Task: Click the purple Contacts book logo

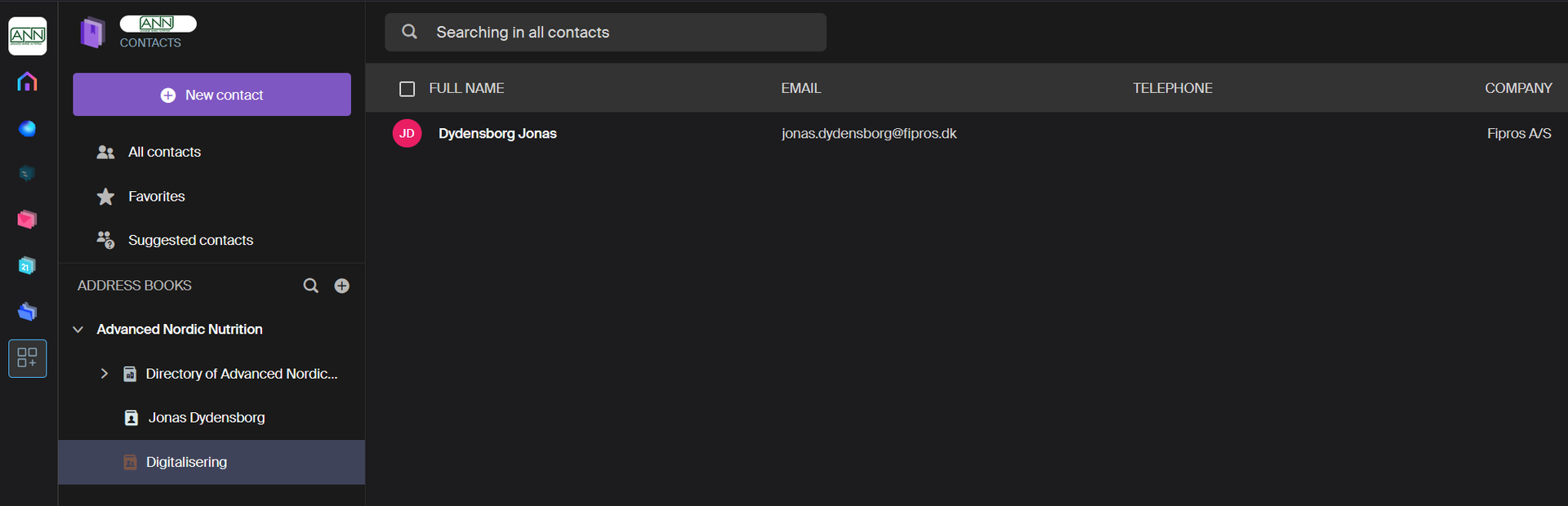Action: pos(92,33)
